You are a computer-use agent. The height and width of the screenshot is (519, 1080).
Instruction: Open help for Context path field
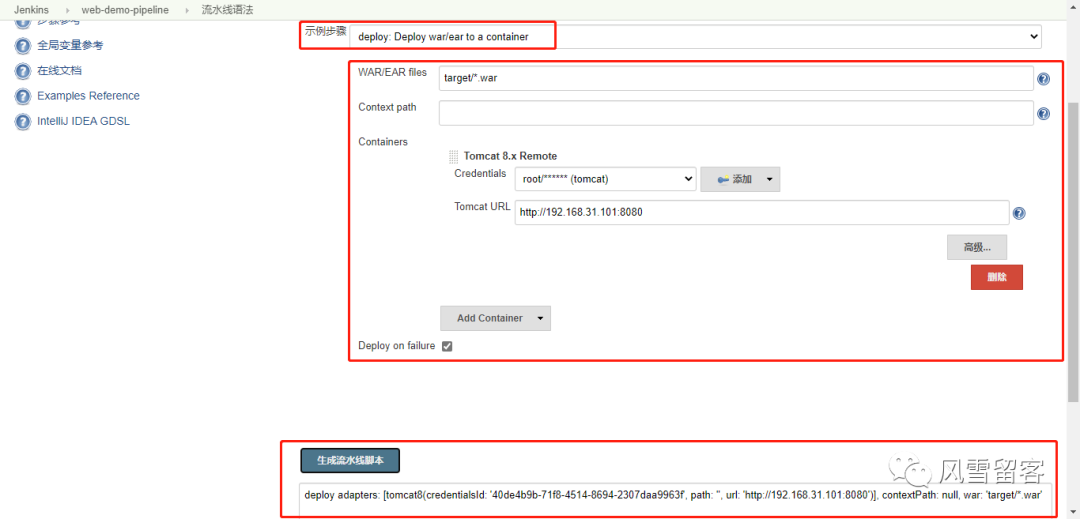point(1043,114)
